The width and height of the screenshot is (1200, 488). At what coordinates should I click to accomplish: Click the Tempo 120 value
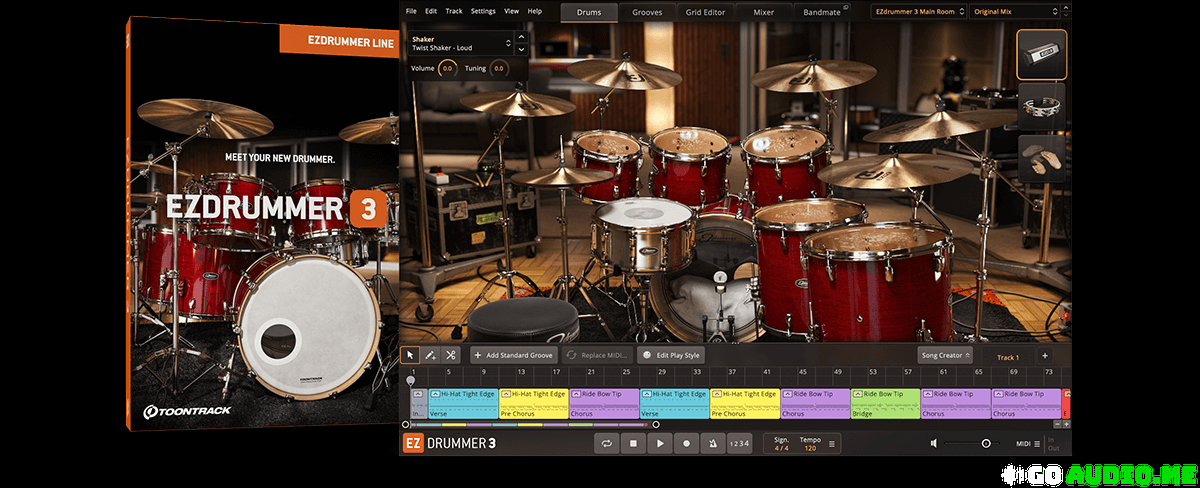[x=810, y=443]
